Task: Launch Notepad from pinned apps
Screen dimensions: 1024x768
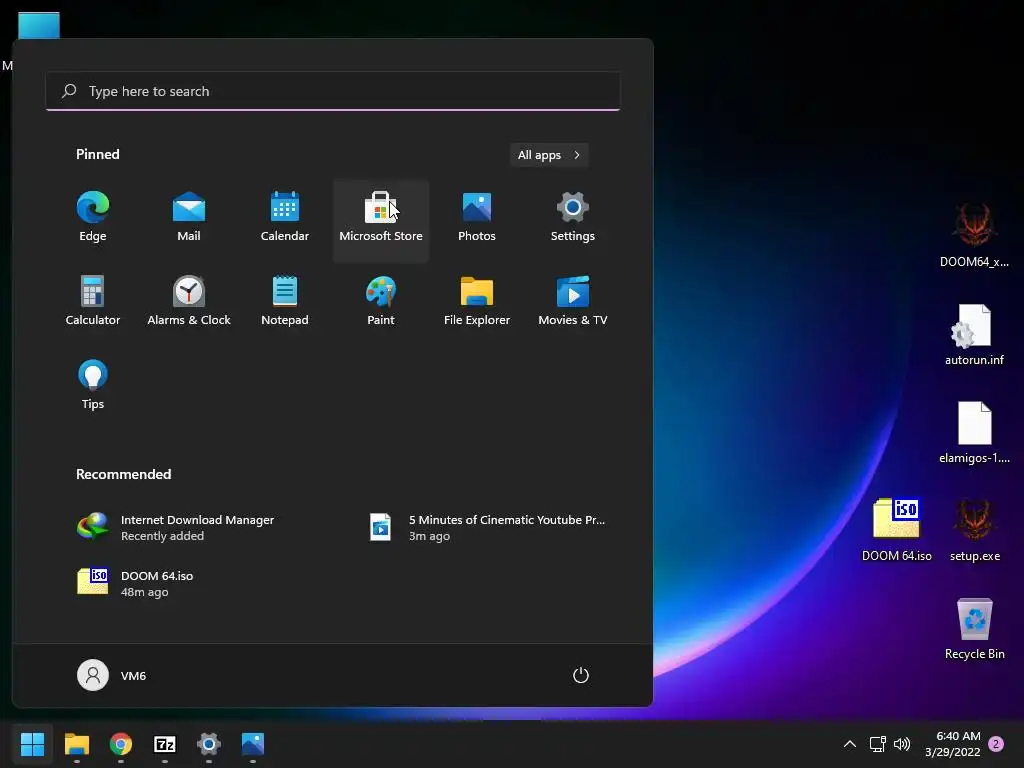Action: [285, 302]
